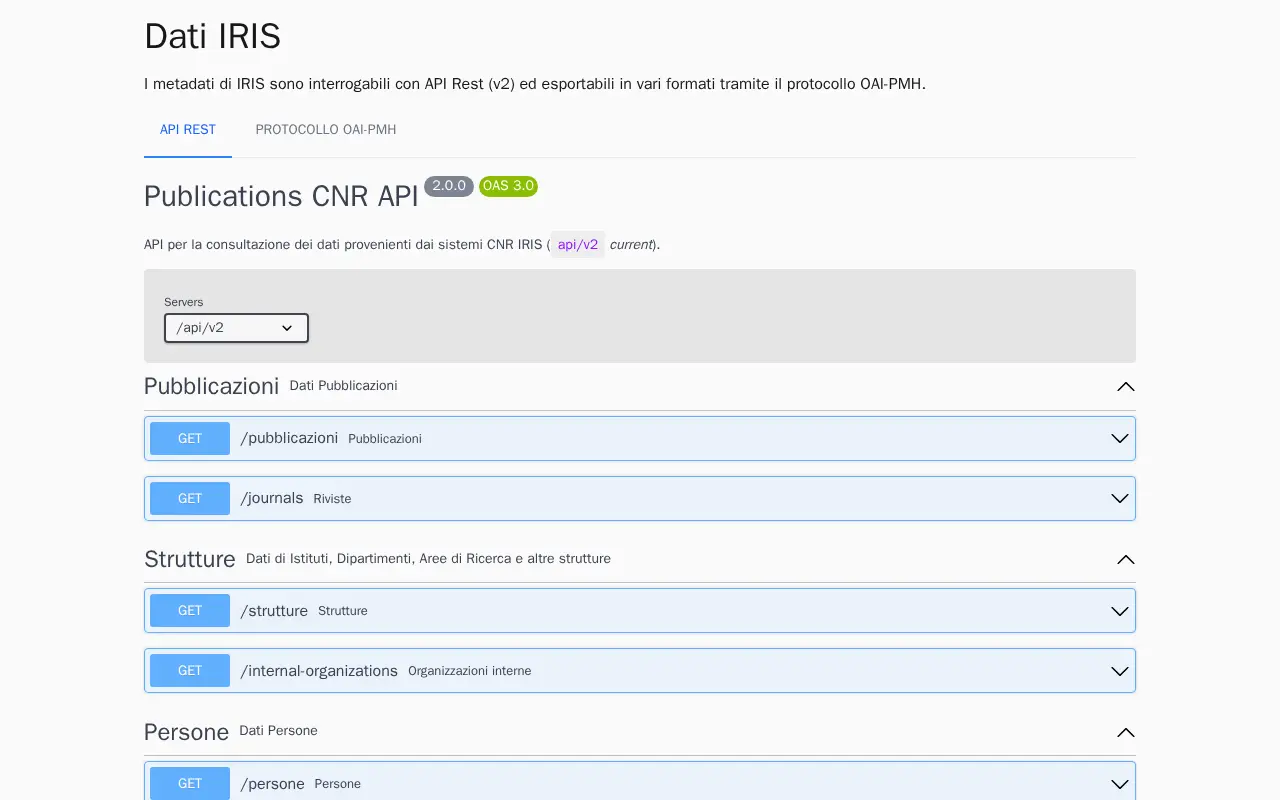The width and height of the screenshot is (1280, 800).
Task: Click the api/v2 code snippet
Action: click(x=578, y=245)
